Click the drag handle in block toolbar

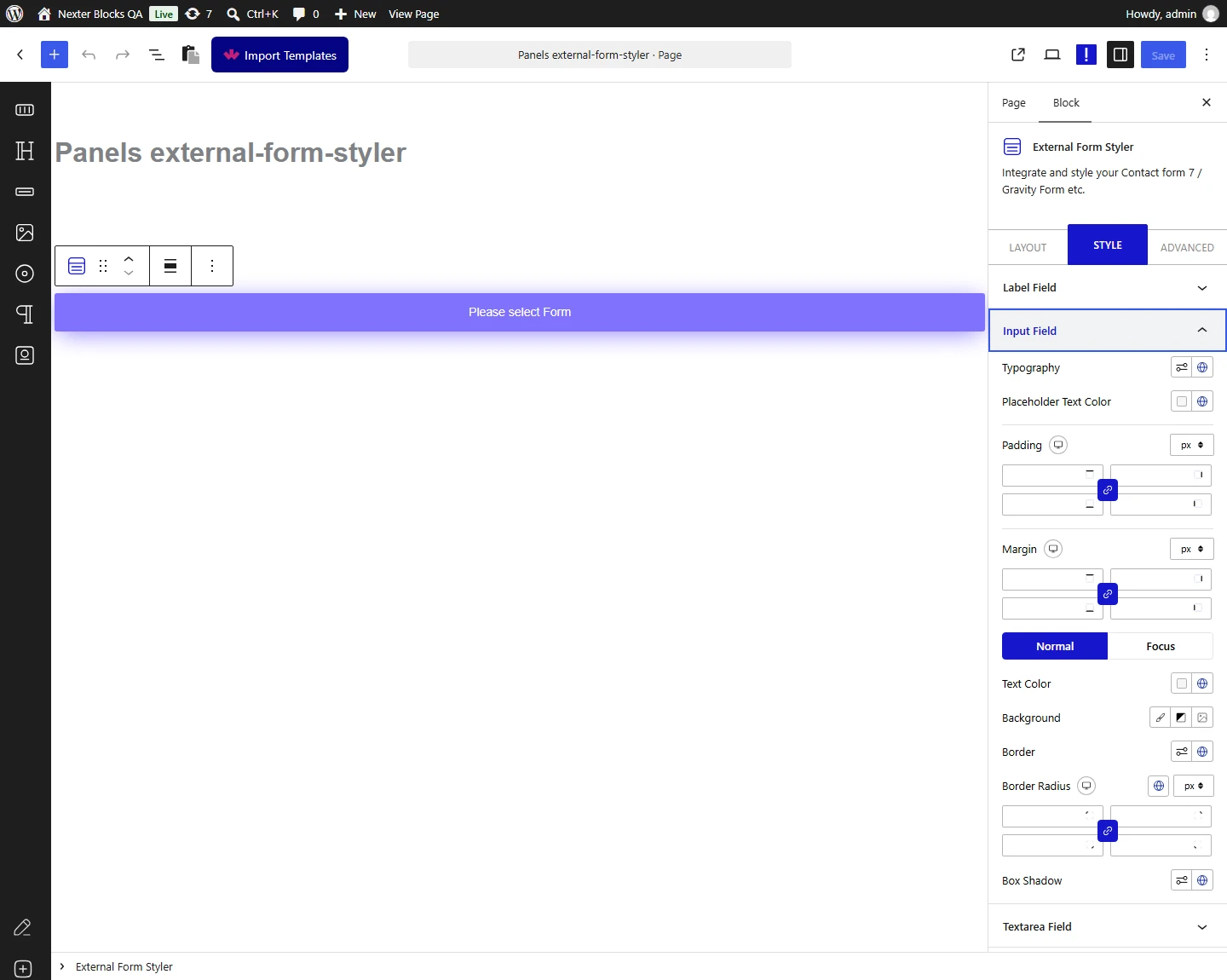tap(103, 266)
